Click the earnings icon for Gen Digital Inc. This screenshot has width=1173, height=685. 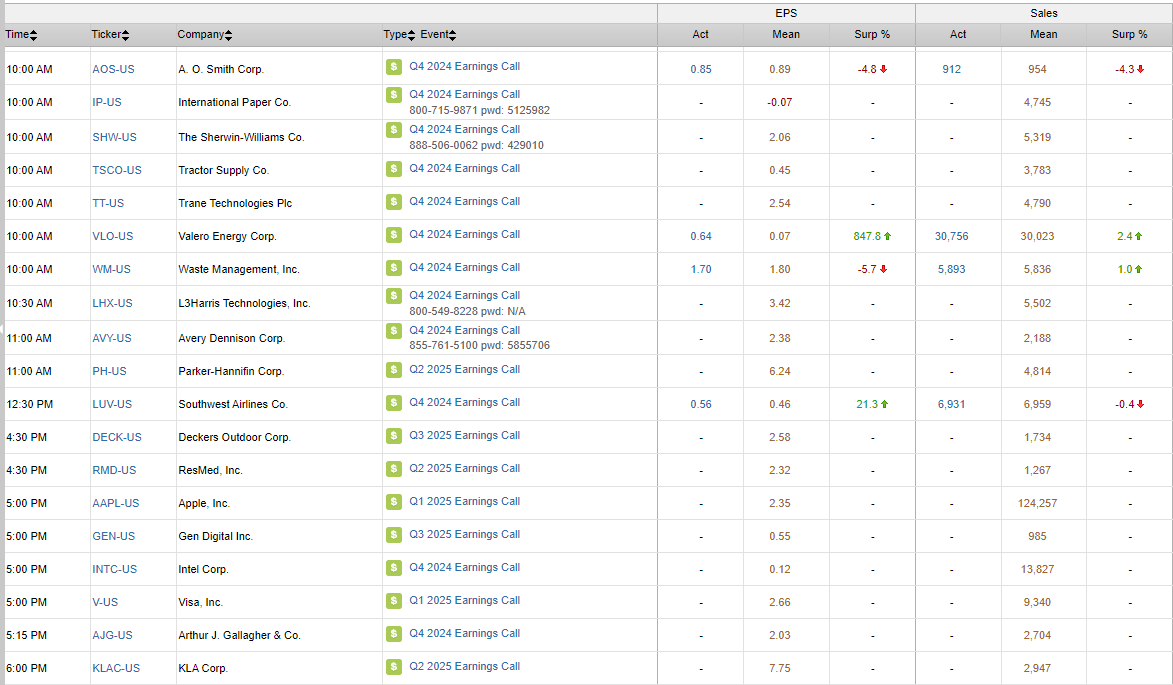(393, 534)
